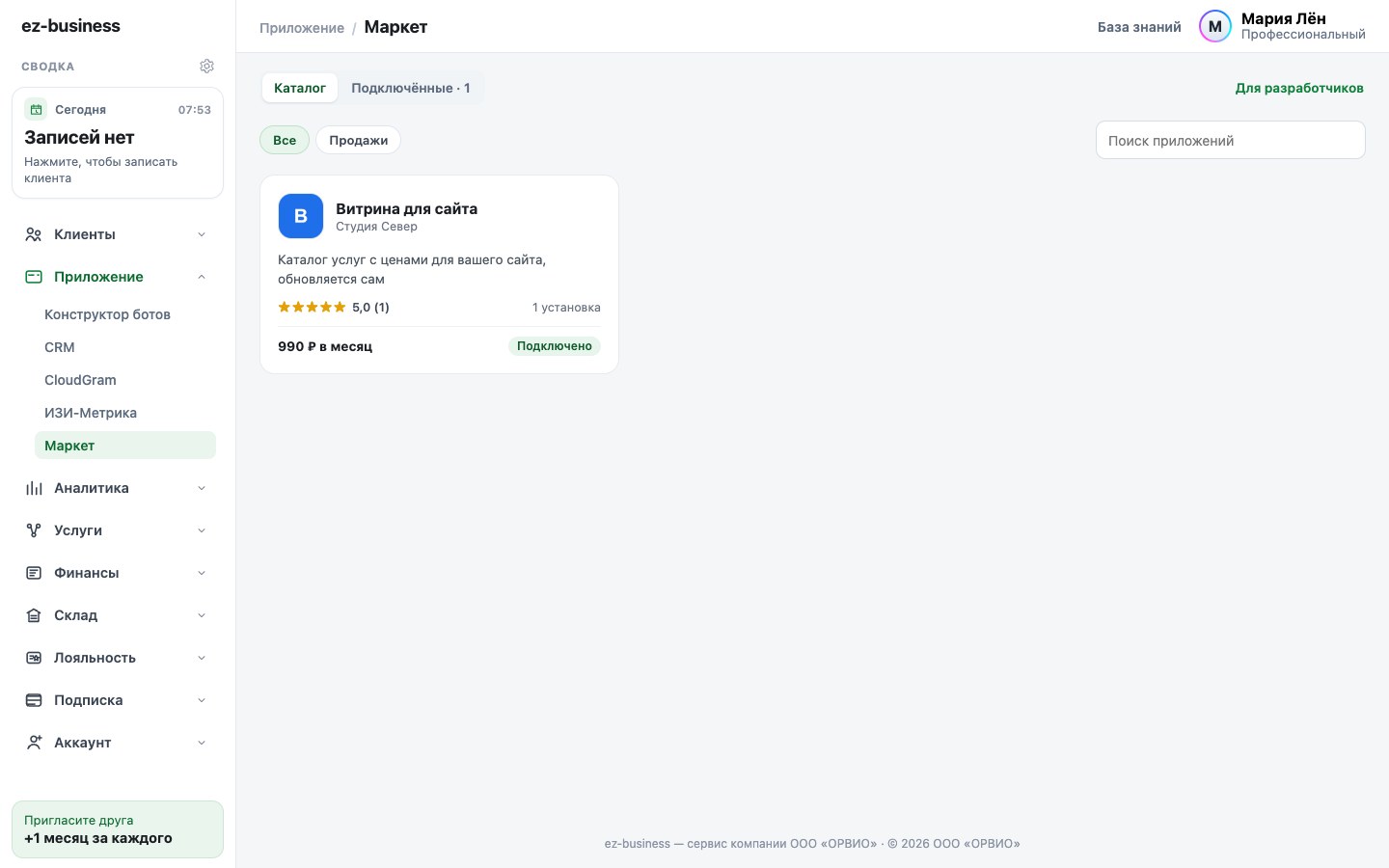1389x868 pixels.
Task: Expand the Финансы chevron
Action: coord(202,573)
